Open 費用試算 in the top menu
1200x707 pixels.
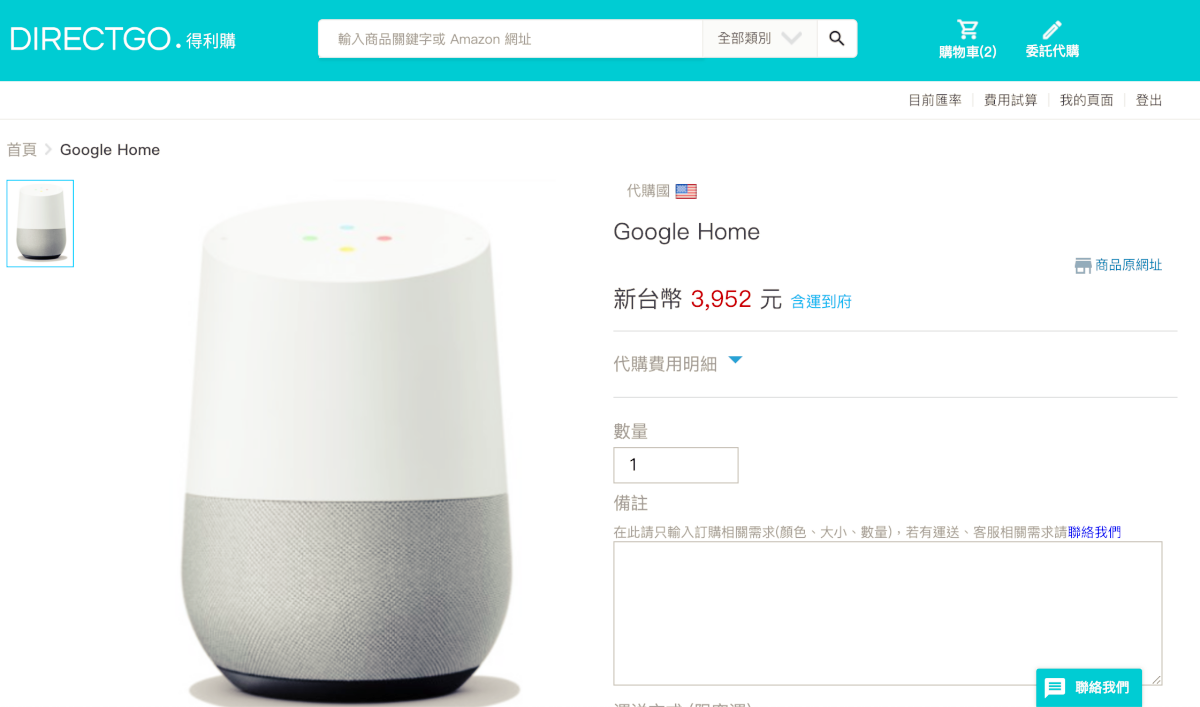1011,100
